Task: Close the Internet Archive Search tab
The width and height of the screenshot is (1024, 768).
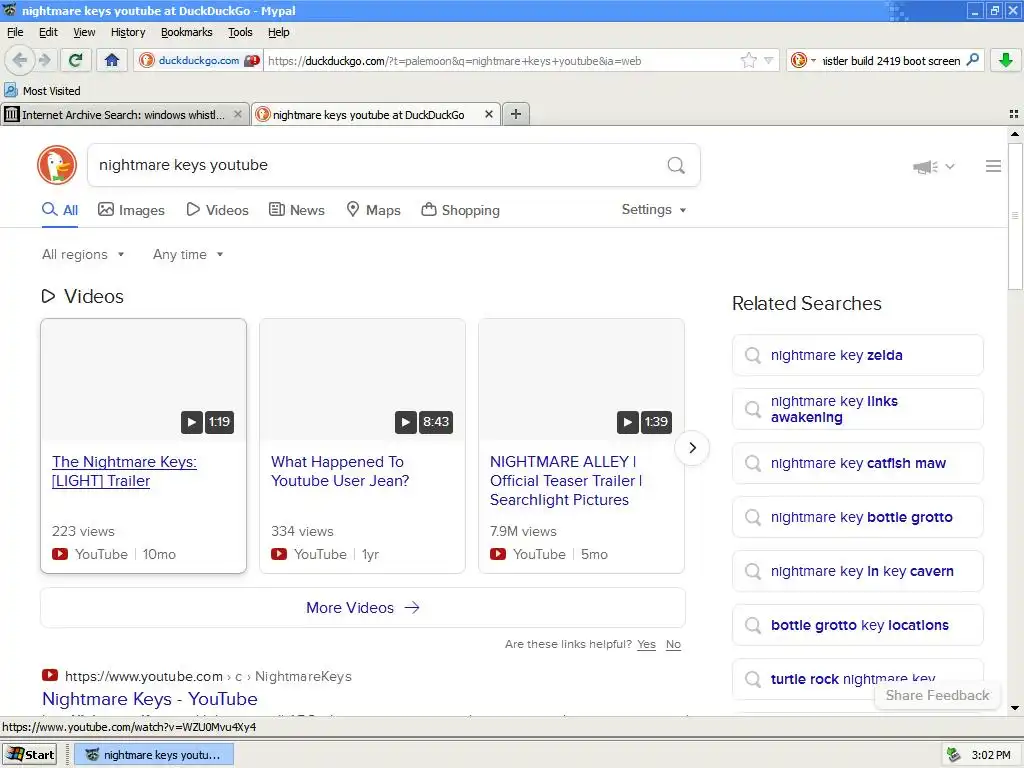Action: 238,114
